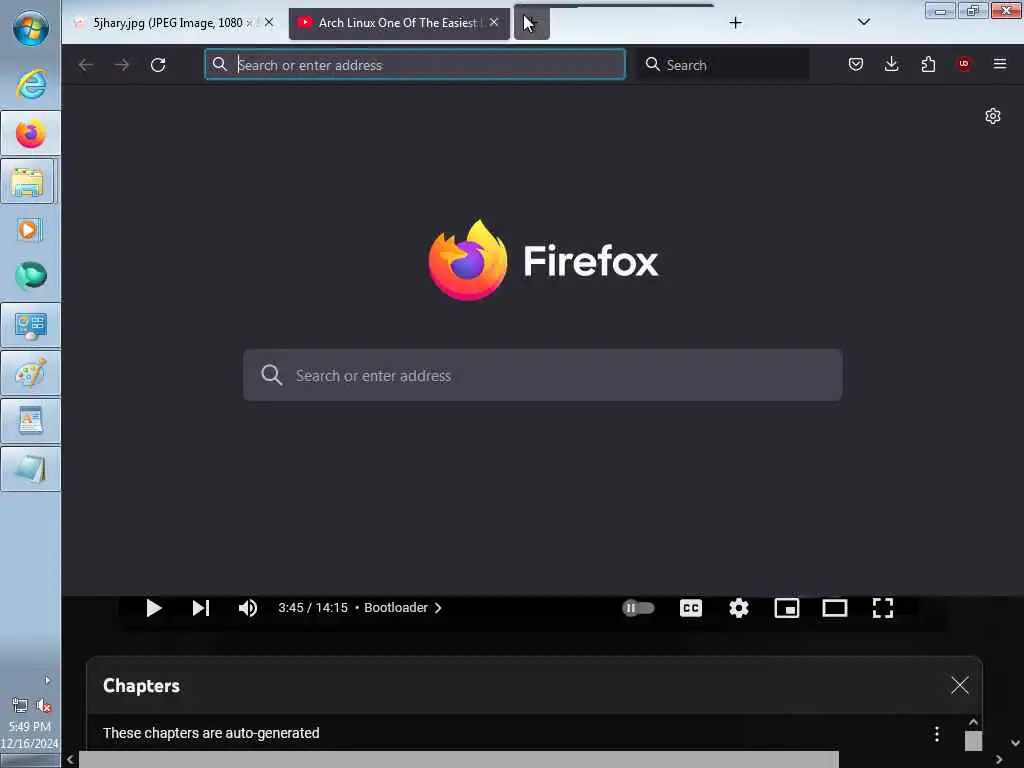Open the Windows Start orb
Image resolution: width=1024 pixels, height=768 pixels.
[x=31, y=27]
